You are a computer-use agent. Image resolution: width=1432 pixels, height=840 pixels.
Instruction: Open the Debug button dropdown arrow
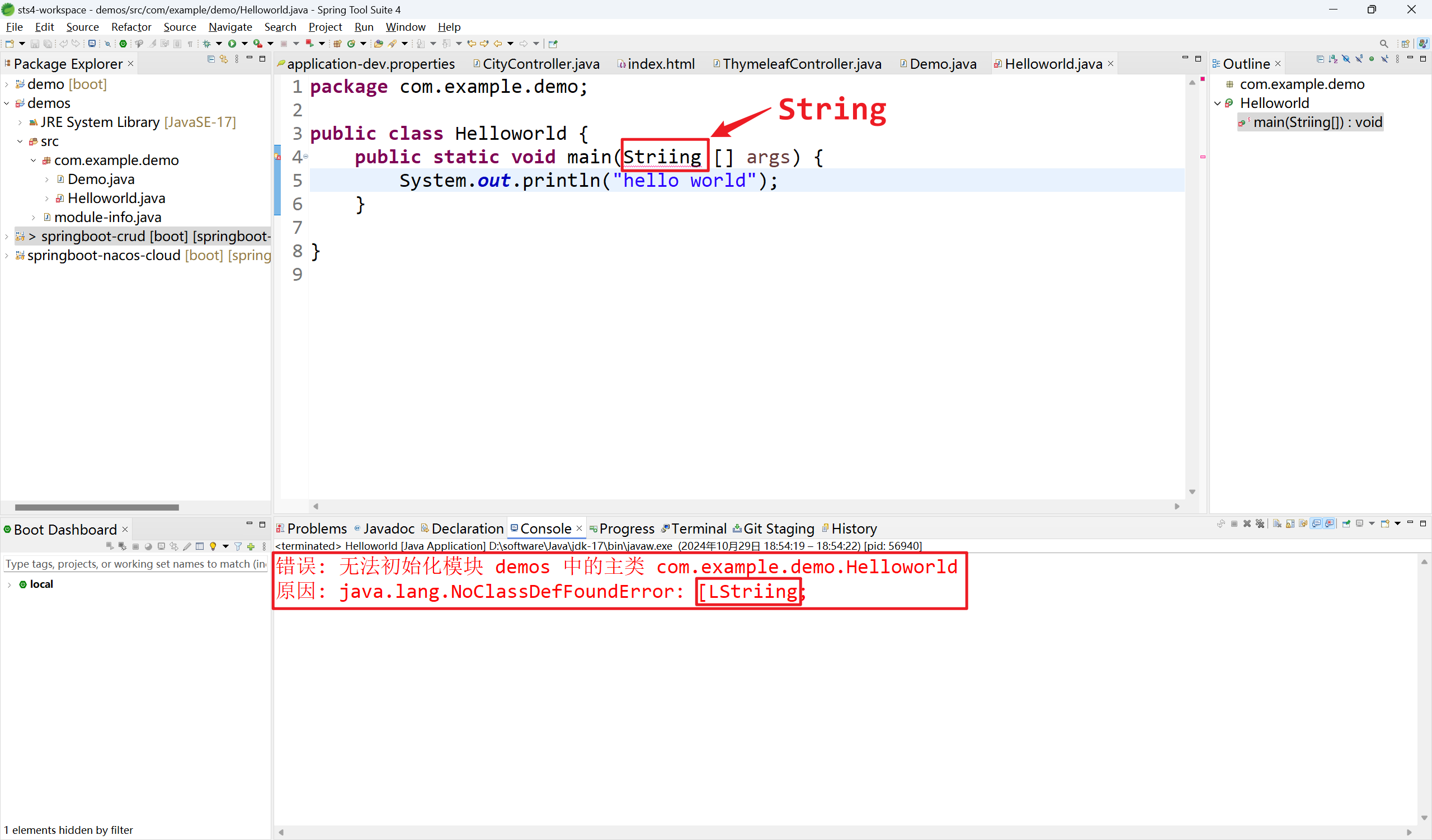219,44
